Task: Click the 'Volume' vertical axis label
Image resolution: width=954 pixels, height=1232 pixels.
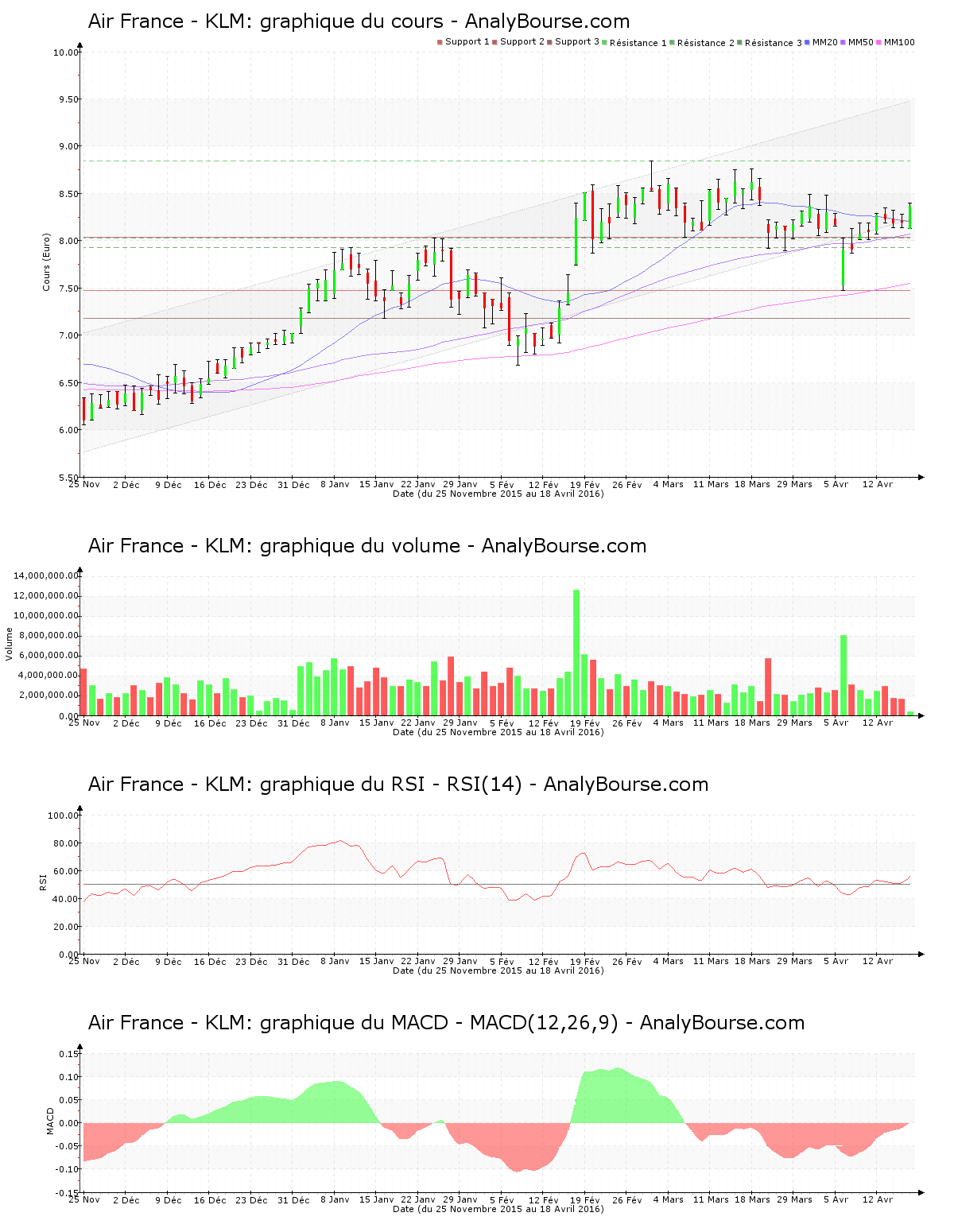Action: coord(10,644)
